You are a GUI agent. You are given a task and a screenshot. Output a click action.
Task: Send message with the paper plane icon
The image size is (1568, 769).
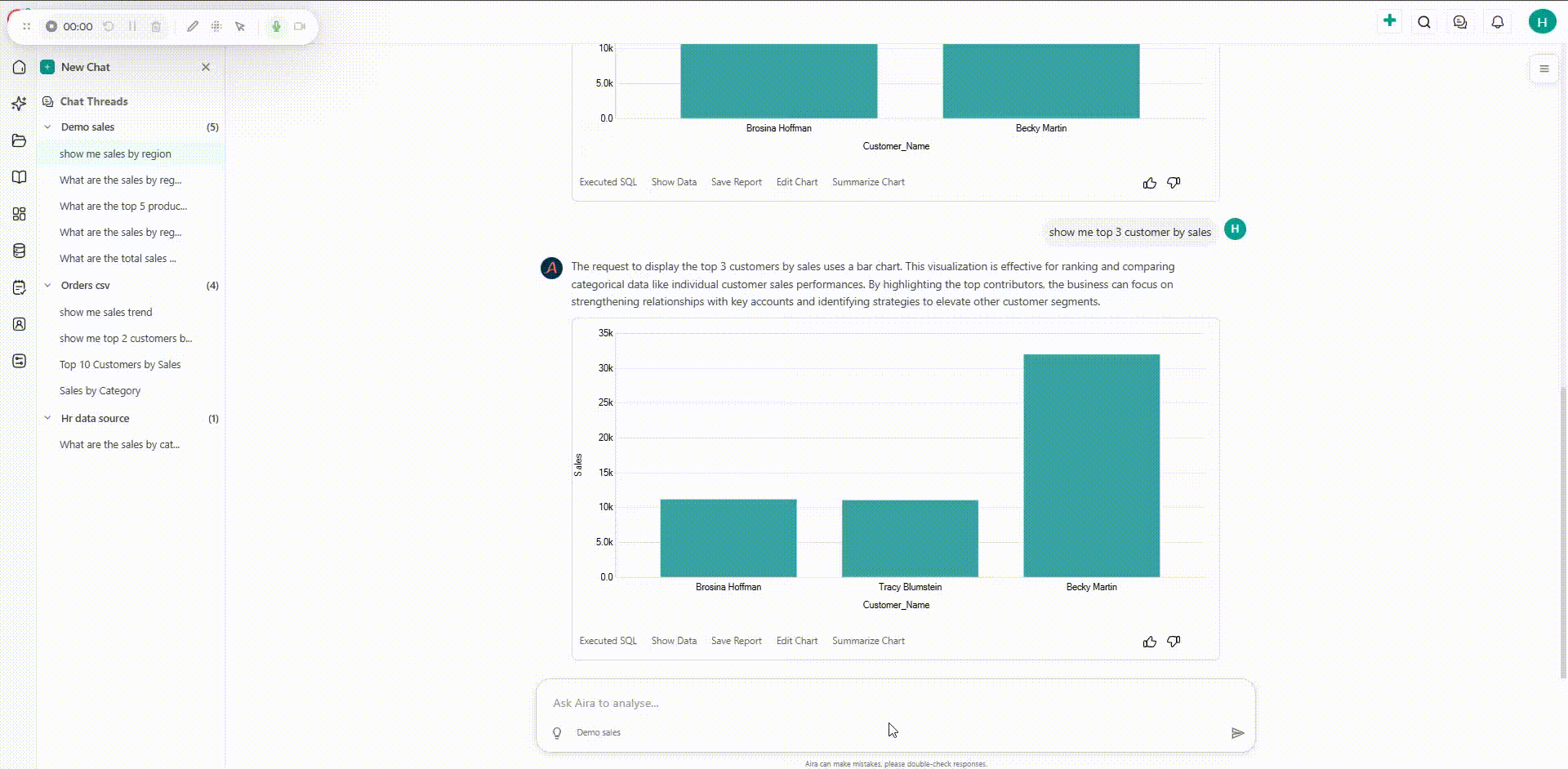tap(1237, 733)
